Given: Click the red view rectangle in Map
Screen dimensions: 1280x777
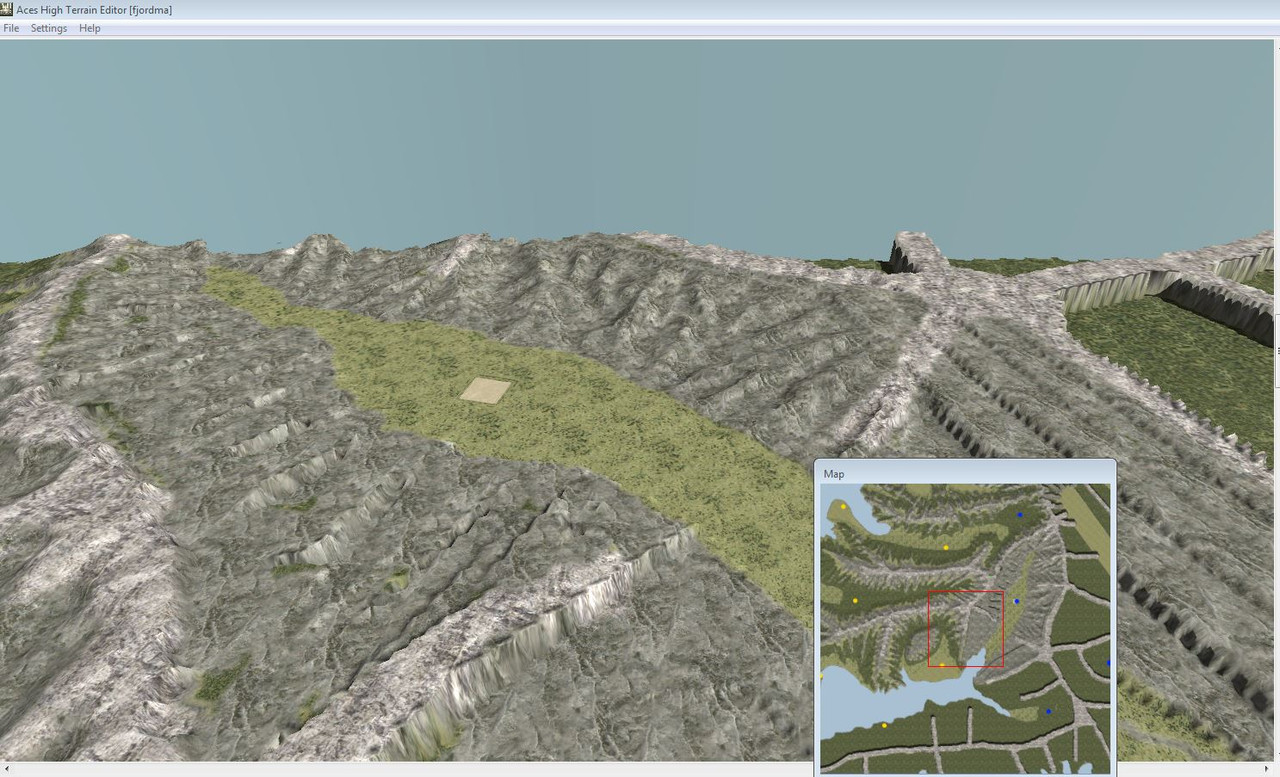Looking at the screenshot, I should (965, 629).
